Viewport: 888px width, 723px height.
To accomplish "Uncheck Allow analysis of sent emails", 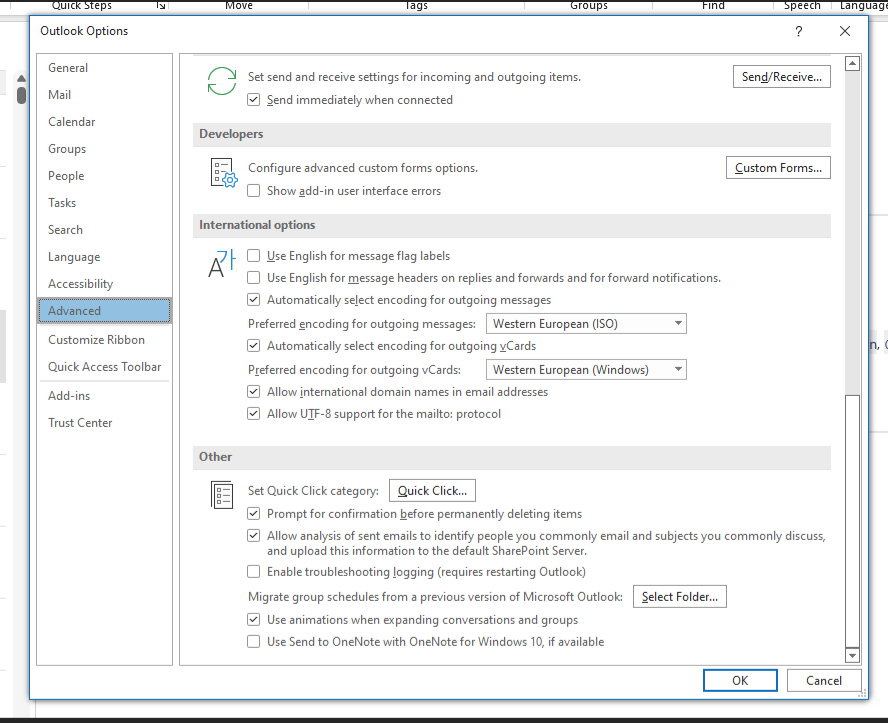I will pyautogui.click(x=254, y=536).
